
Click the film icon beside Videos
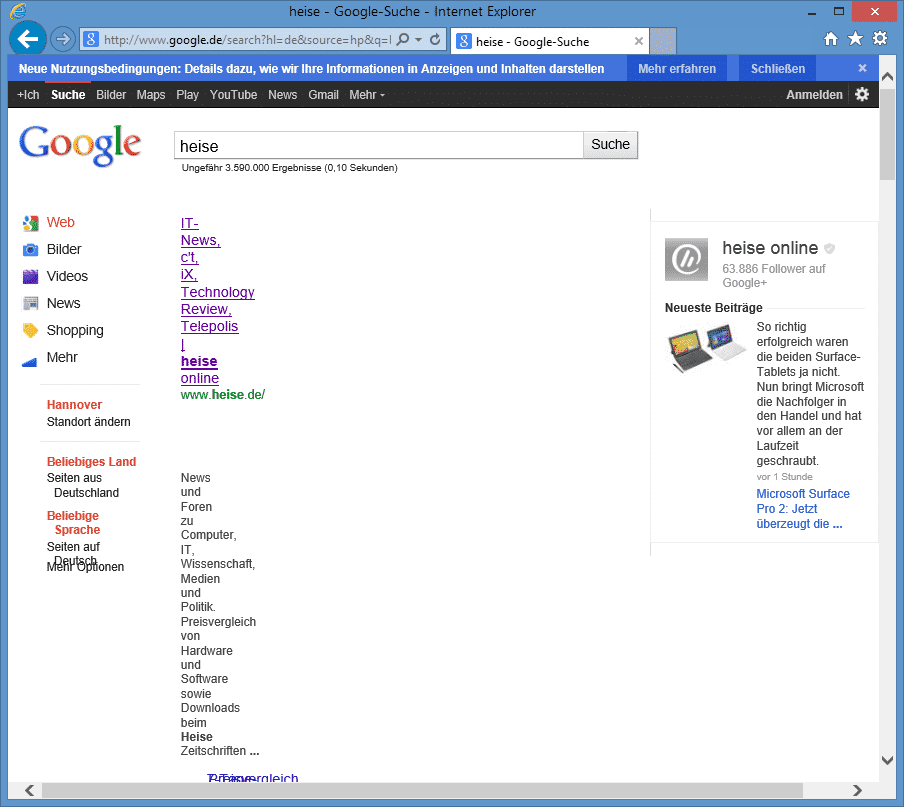pos(31,277)
